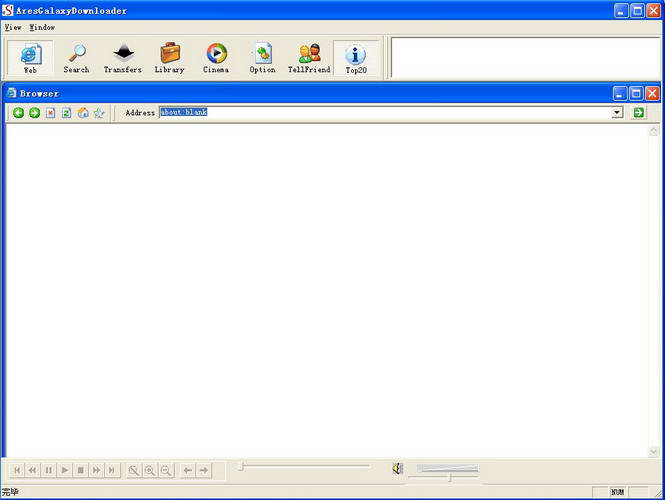Open the View menu

[13, 27]
